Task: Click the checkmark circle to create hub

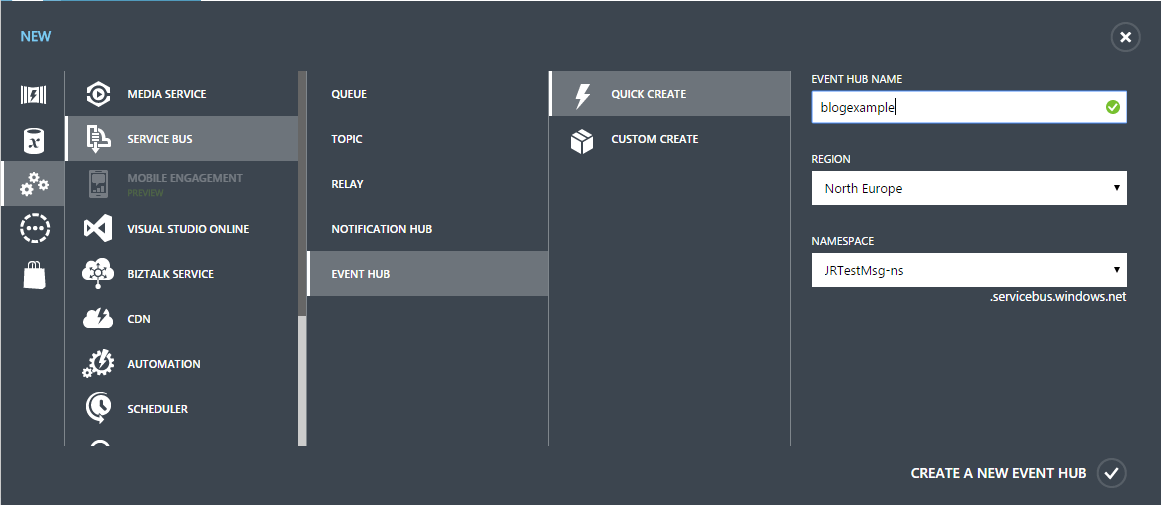Action: pos(1111,472)
